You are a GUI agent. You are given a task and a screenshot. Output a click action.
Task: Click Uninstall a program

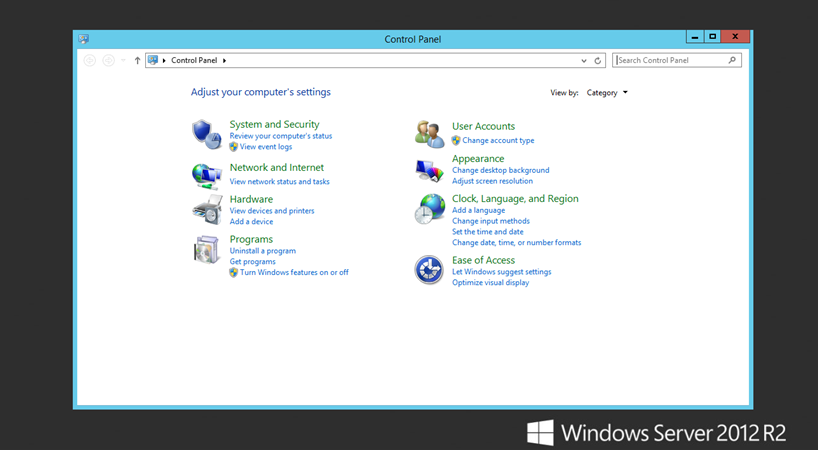point(263,251)
